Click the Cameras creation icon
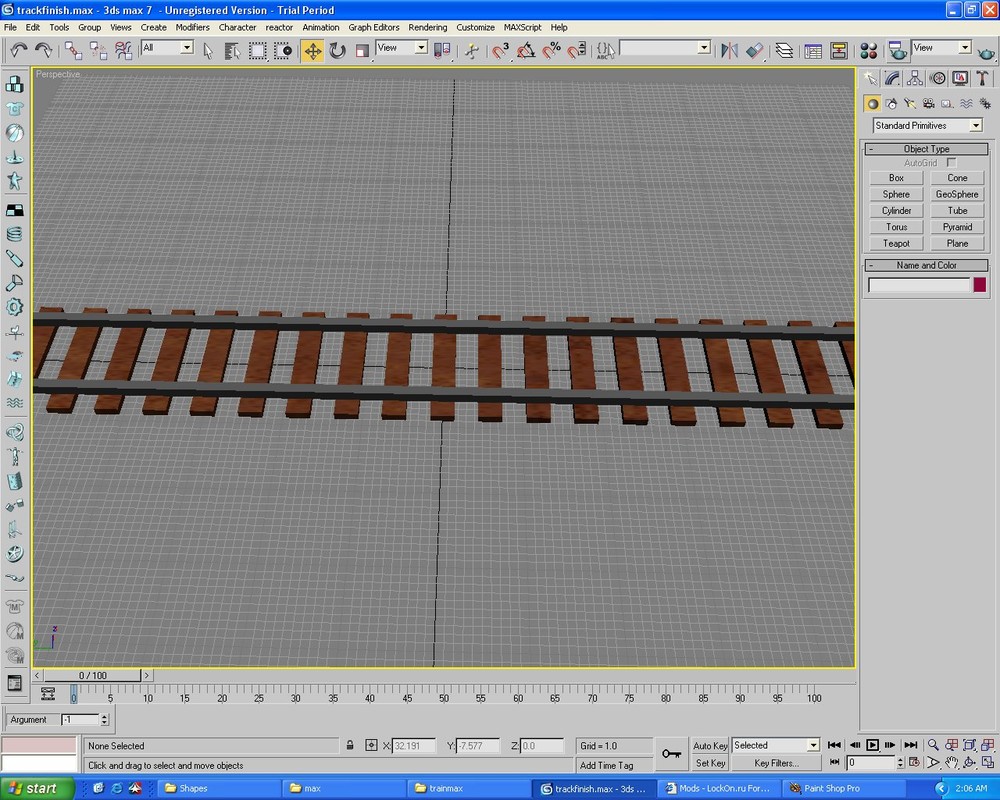1000x800 pixels. (928, 103)
